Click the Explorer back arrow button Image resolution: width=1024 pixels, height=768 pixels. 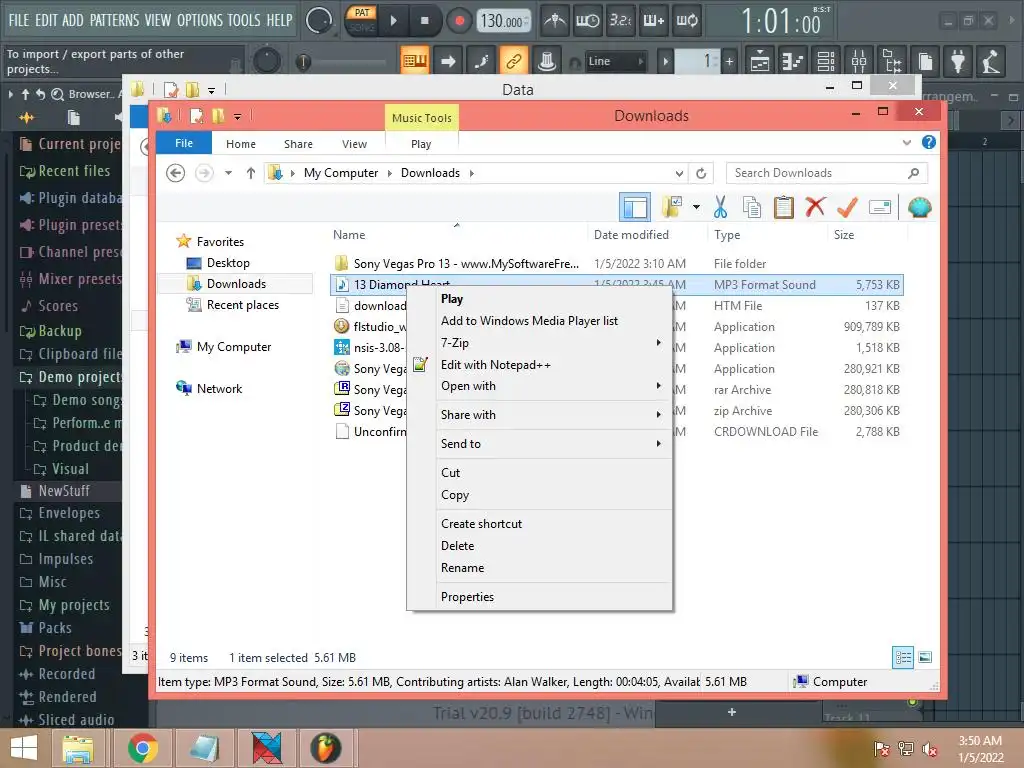[x=175, y=173]
